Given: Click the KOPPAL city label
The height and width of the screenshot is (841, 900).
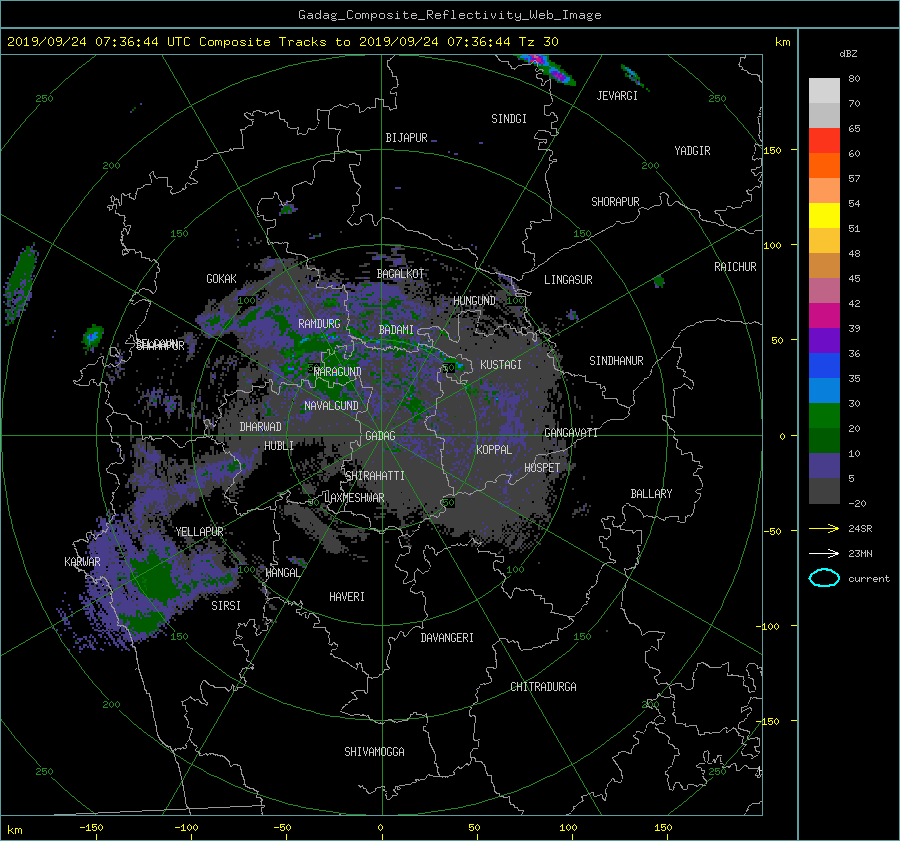Looking at the screenshot, I should click(x=494, y=450).
